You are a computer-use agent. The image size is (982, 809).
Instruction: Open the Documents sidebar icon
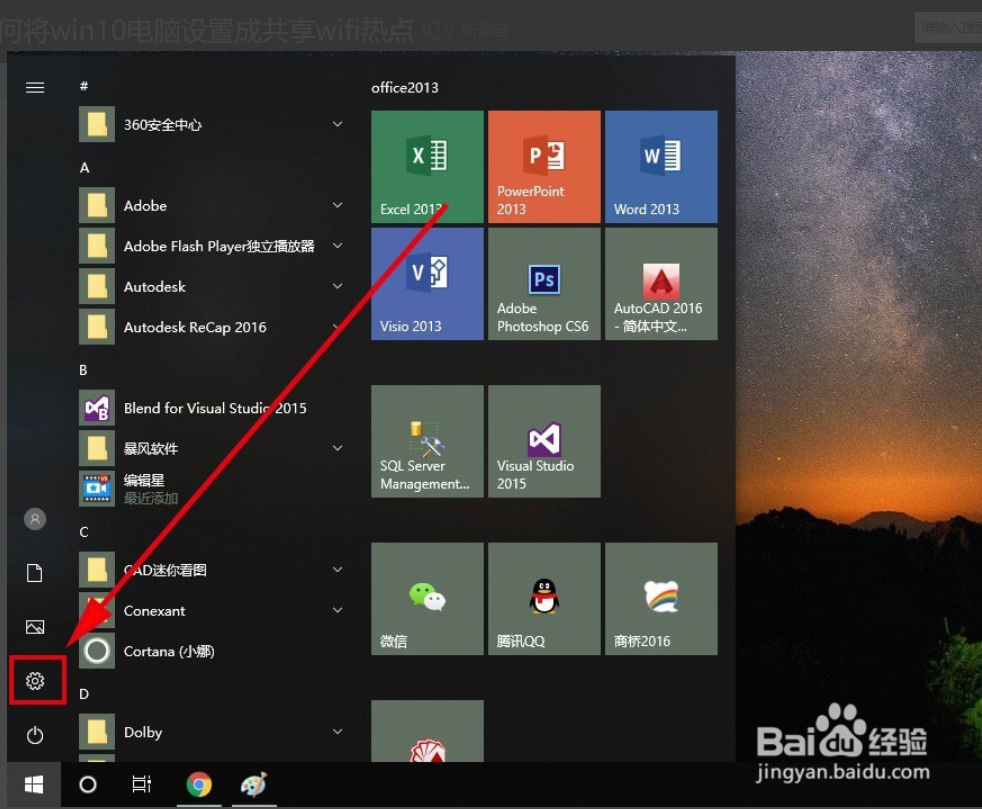pyautogui.click(x=35, y=573)
